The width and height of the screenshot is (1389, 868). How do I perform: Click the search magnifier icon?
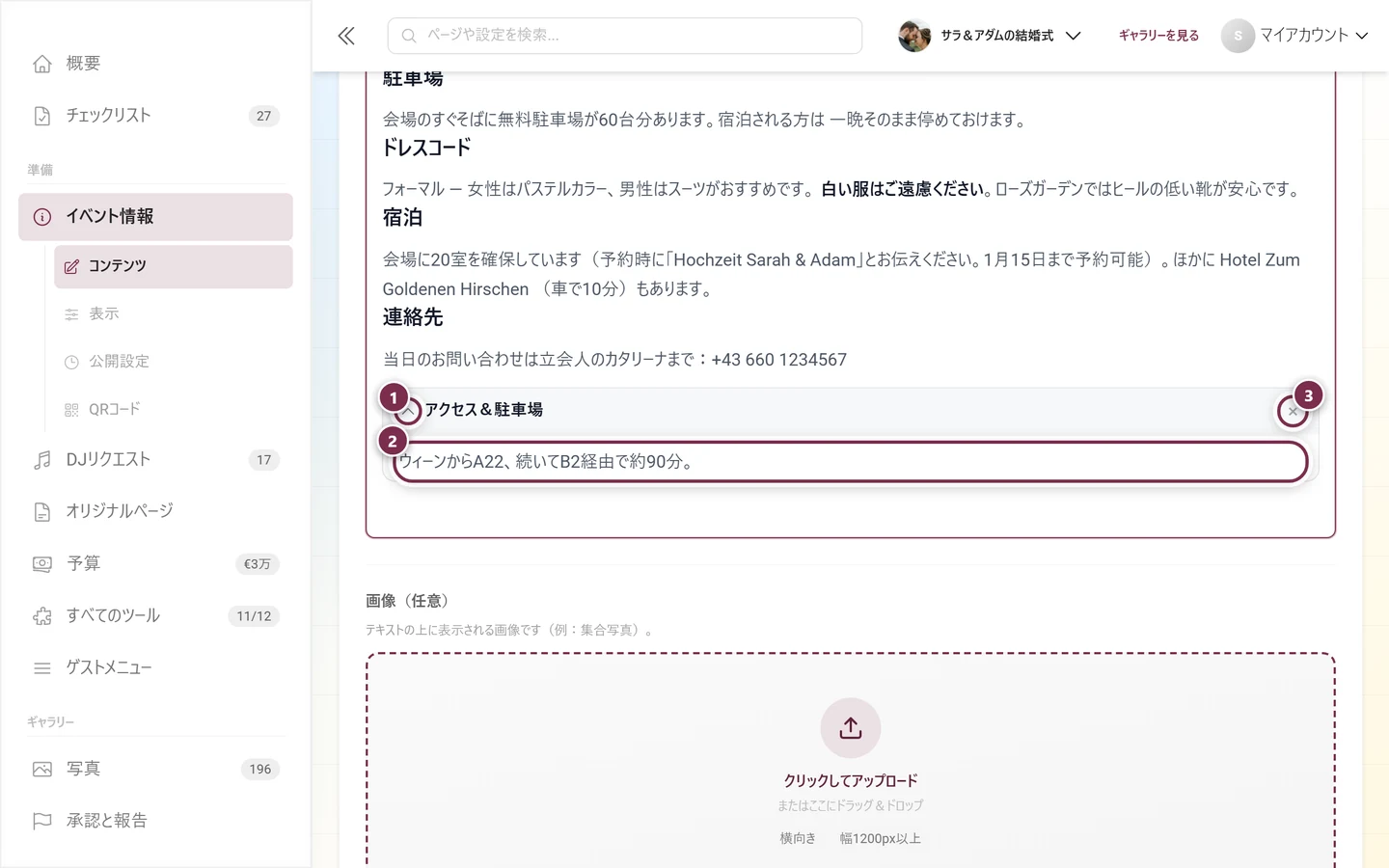point(409,36)
